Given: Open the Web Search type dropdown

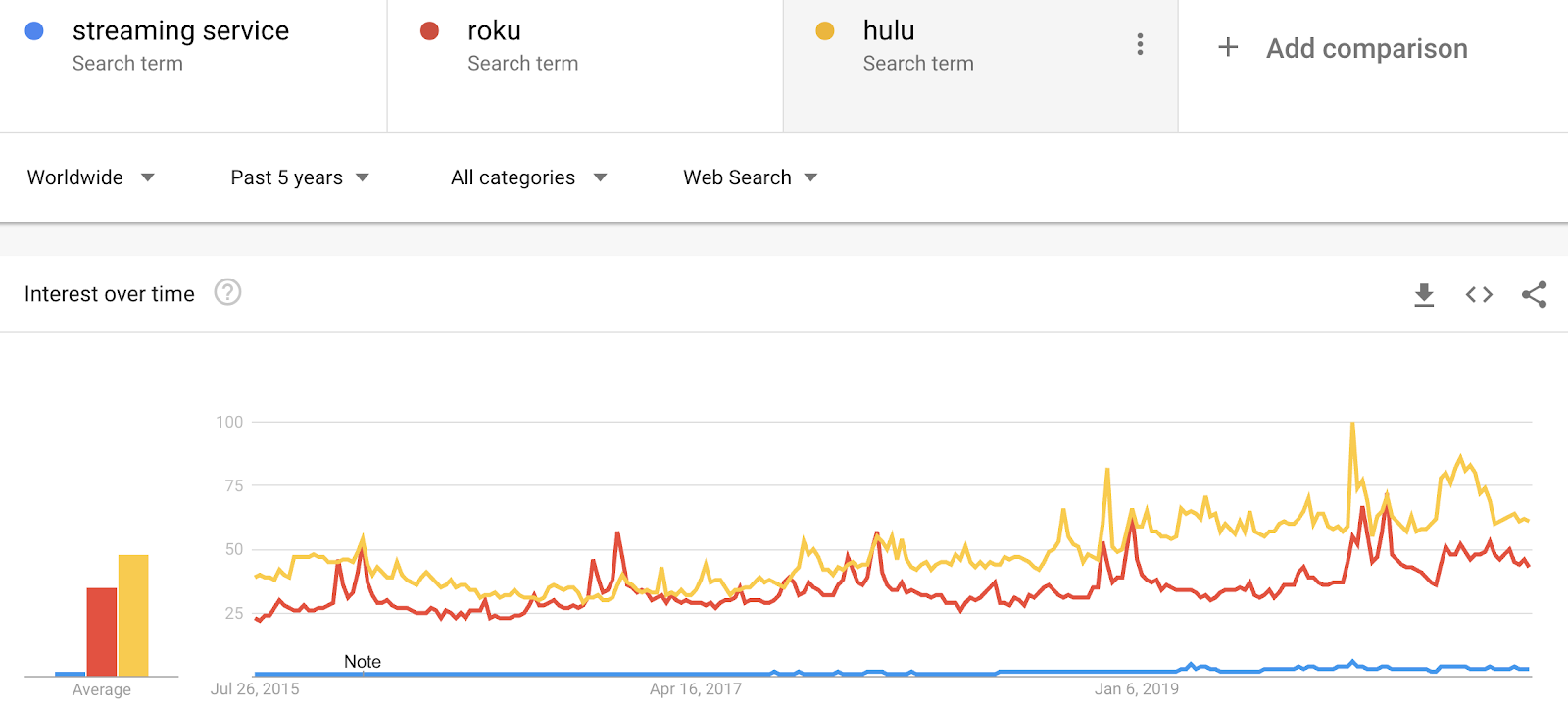Looking at the screenshot, I should [x=751, y=177].
